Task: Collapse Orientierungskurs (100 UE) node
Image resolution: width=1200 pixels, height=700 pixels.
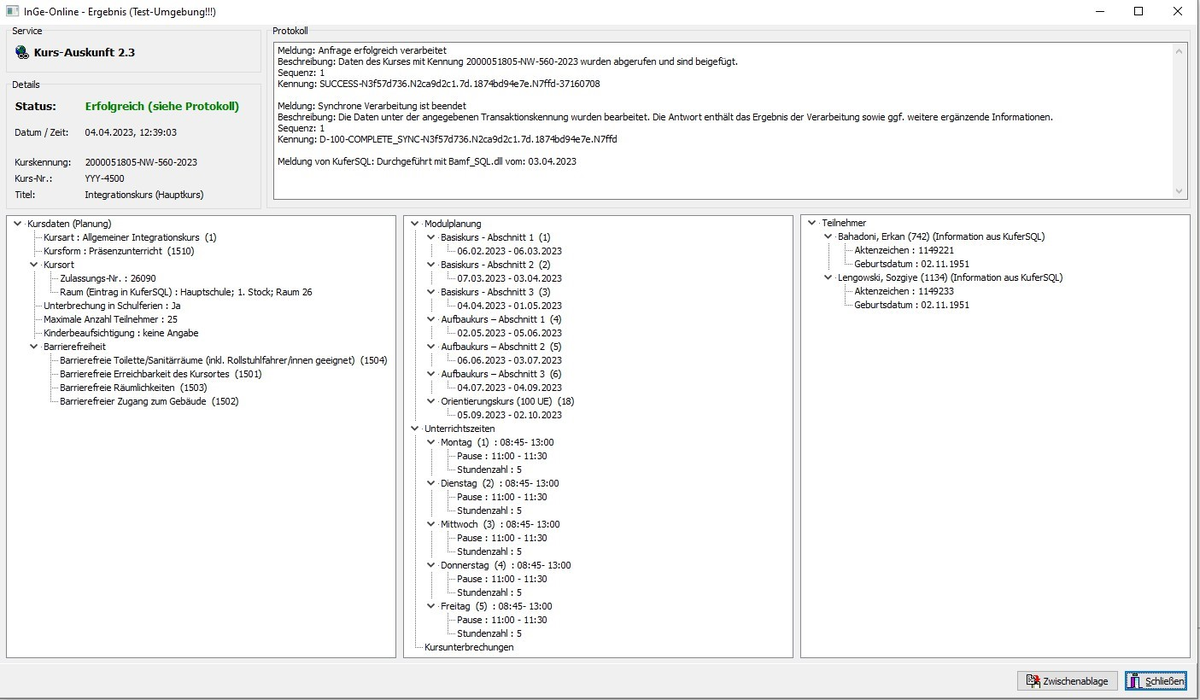Action: 431,402
